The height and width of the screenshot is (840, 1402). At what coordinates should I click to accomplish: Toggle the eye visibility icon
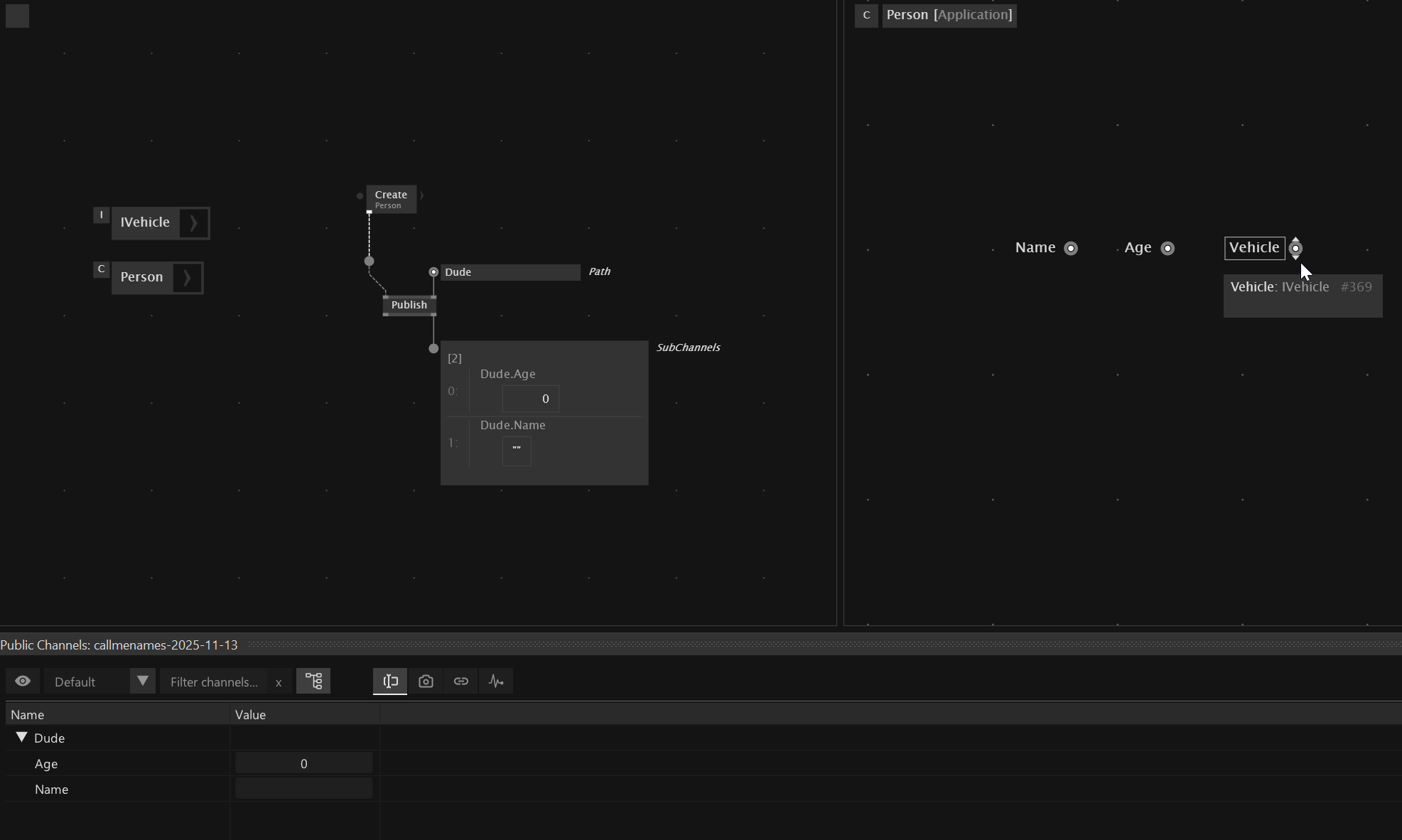pyautogui.click(x=23, y=682)
